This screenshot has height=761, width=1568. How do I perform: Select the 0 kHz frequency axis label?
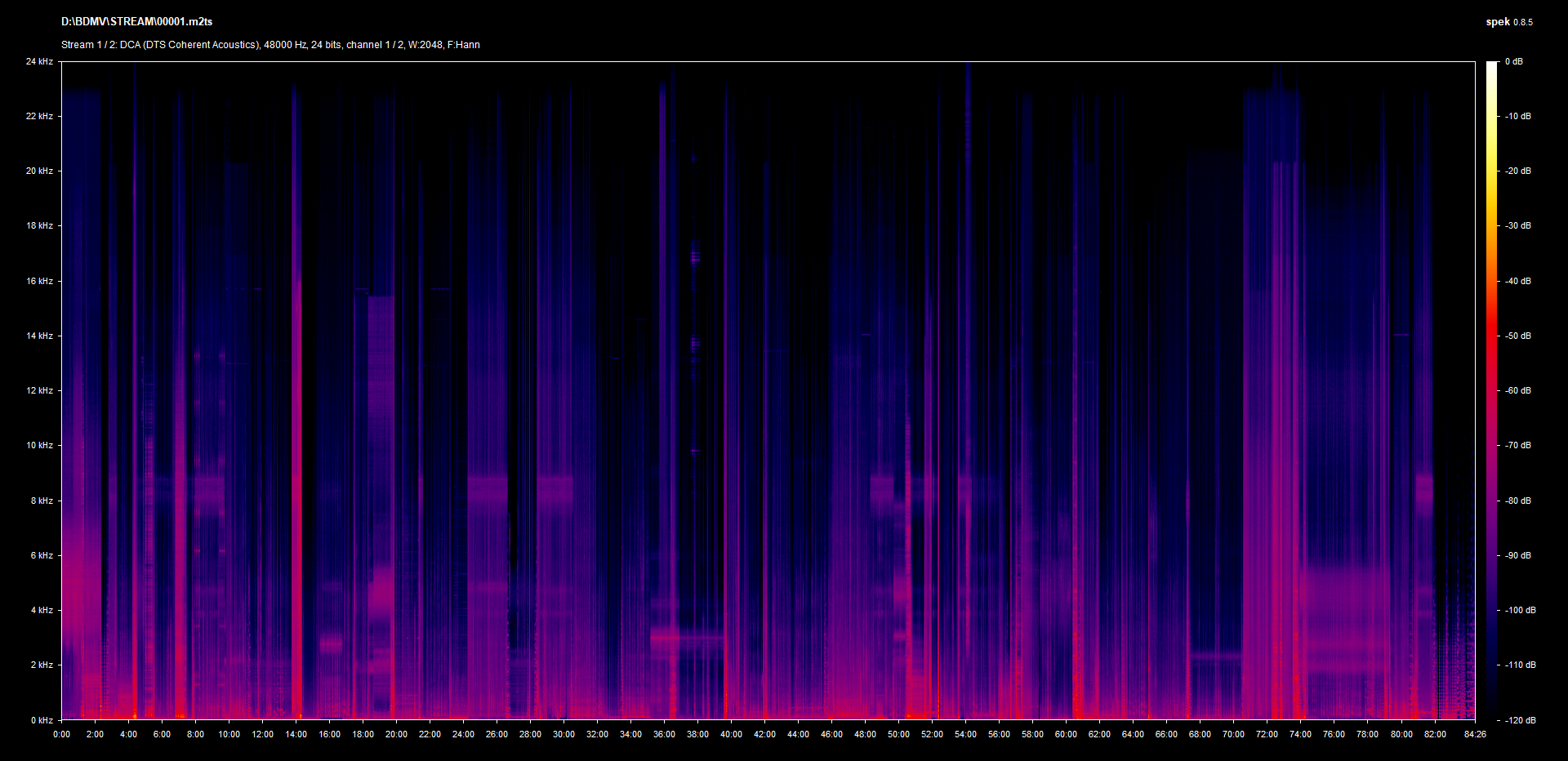[x=42, y=720]
